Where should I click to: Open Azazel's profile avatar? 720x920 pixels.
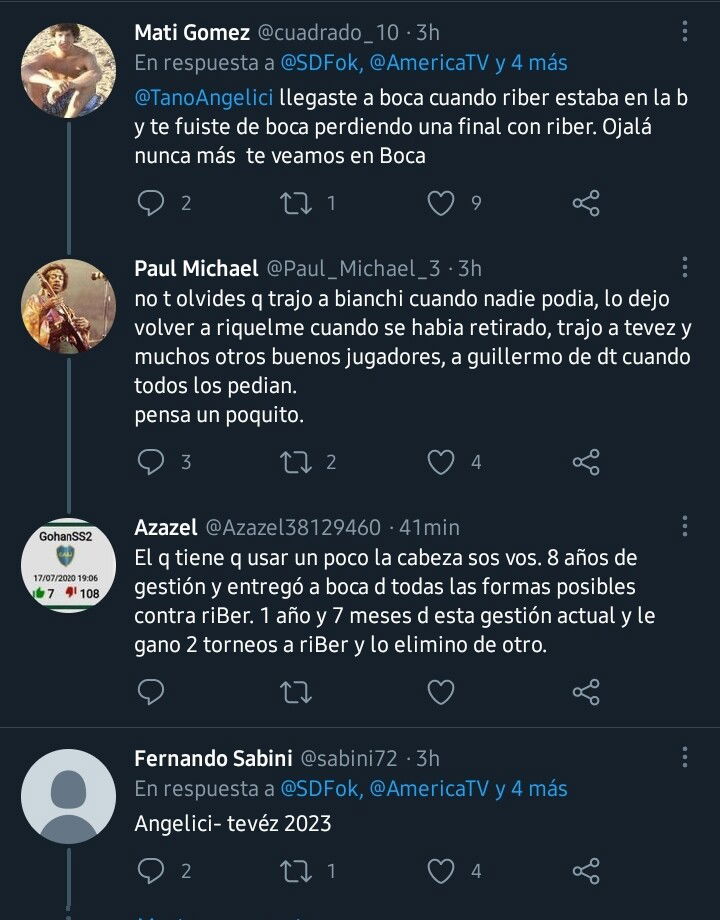coord(68,566)
